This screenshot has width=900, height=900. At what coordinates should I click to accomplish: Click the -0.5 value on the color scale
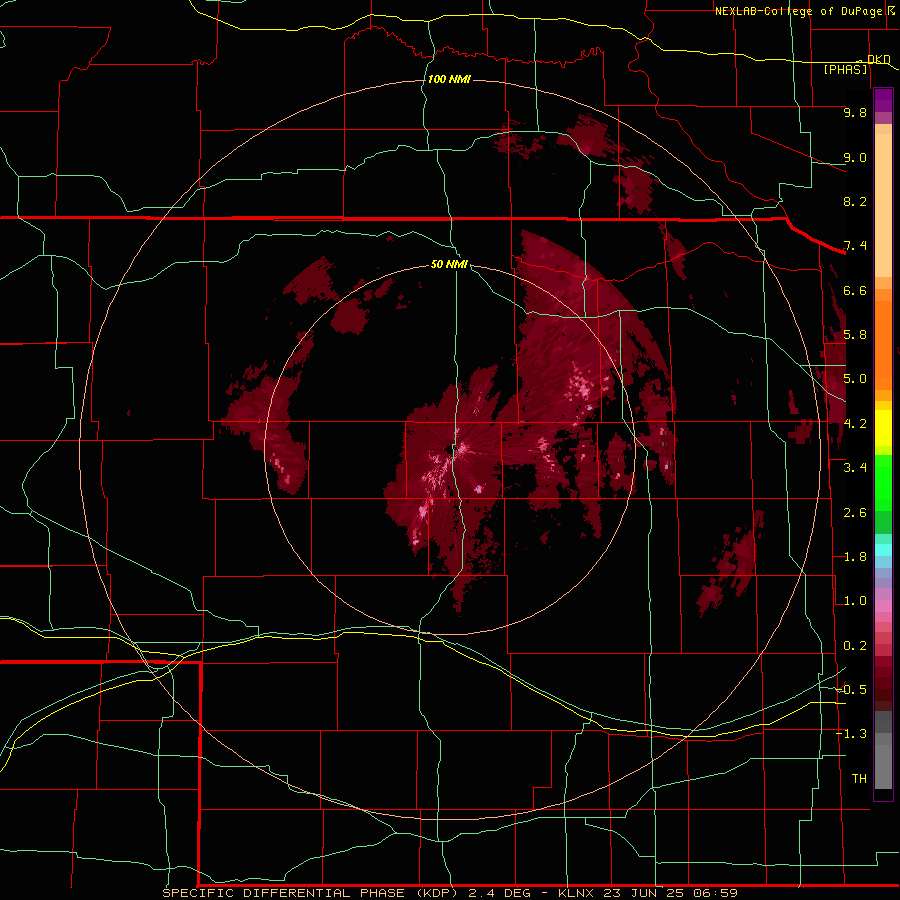pos(851,690)
